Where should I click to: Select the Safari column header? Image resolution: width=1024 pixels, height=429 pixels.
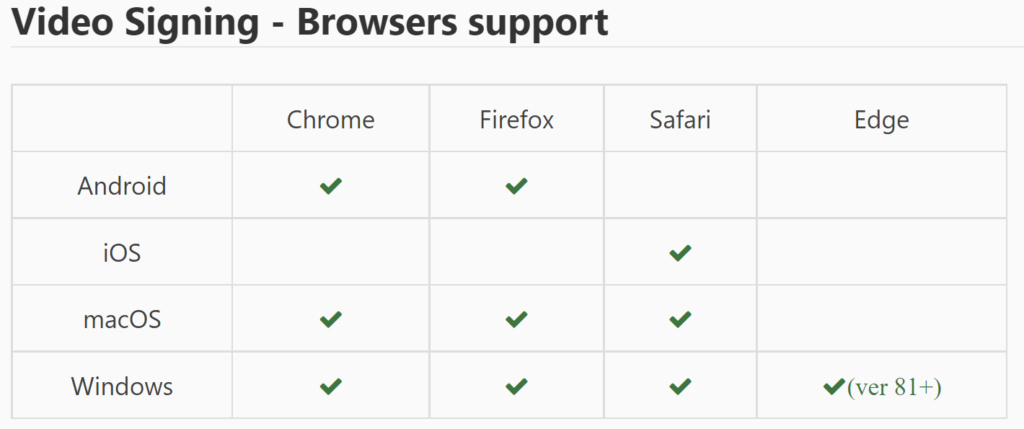[x=680, y=120]
